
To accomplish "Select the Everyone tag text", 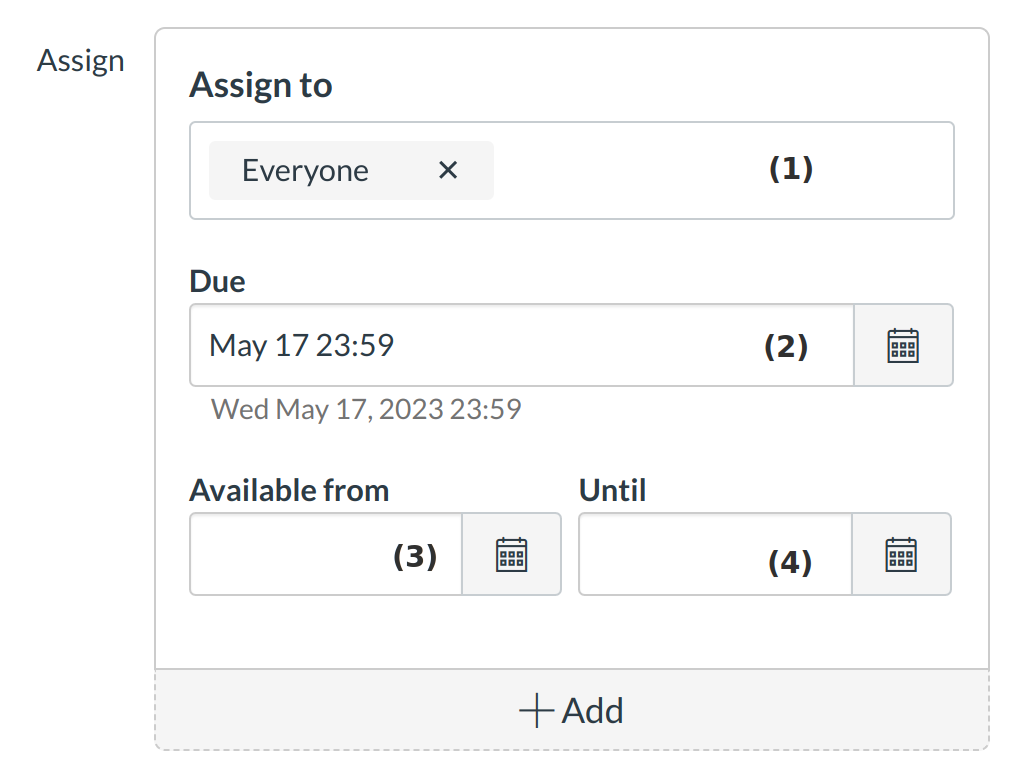I will 305,171.
